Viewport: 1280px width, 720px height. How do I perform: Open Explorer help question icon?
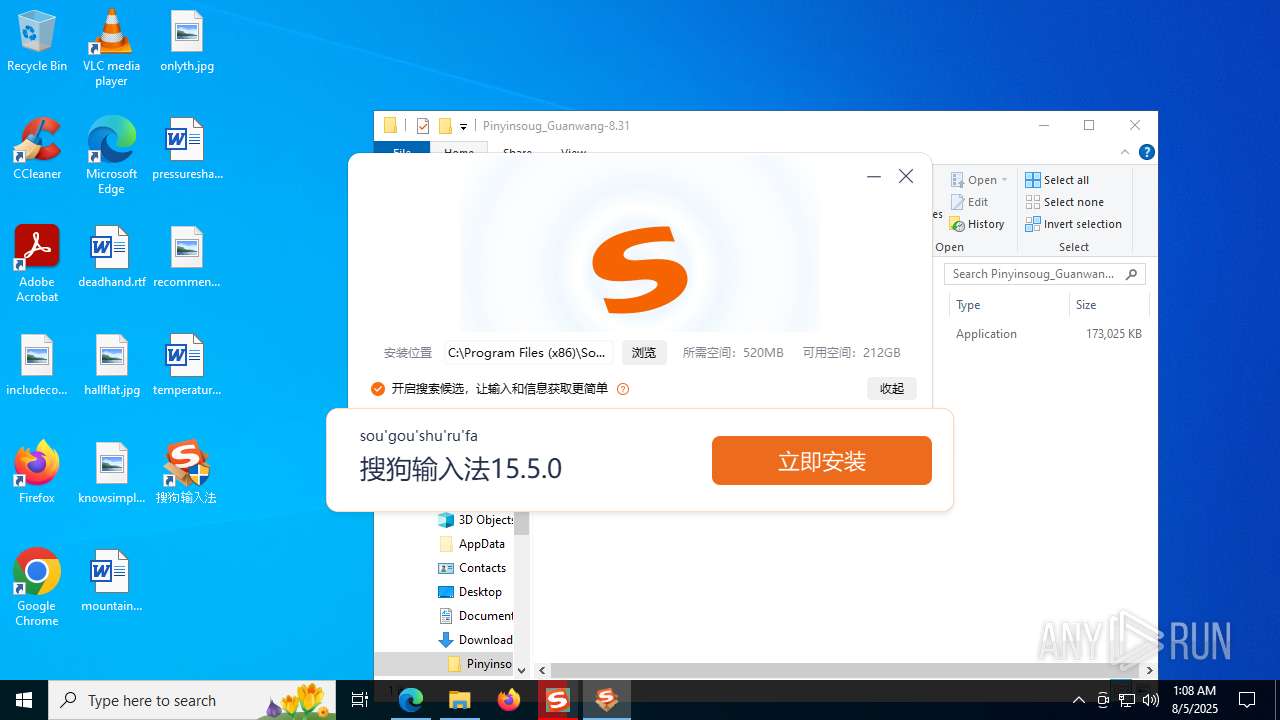coord(1147,152)
